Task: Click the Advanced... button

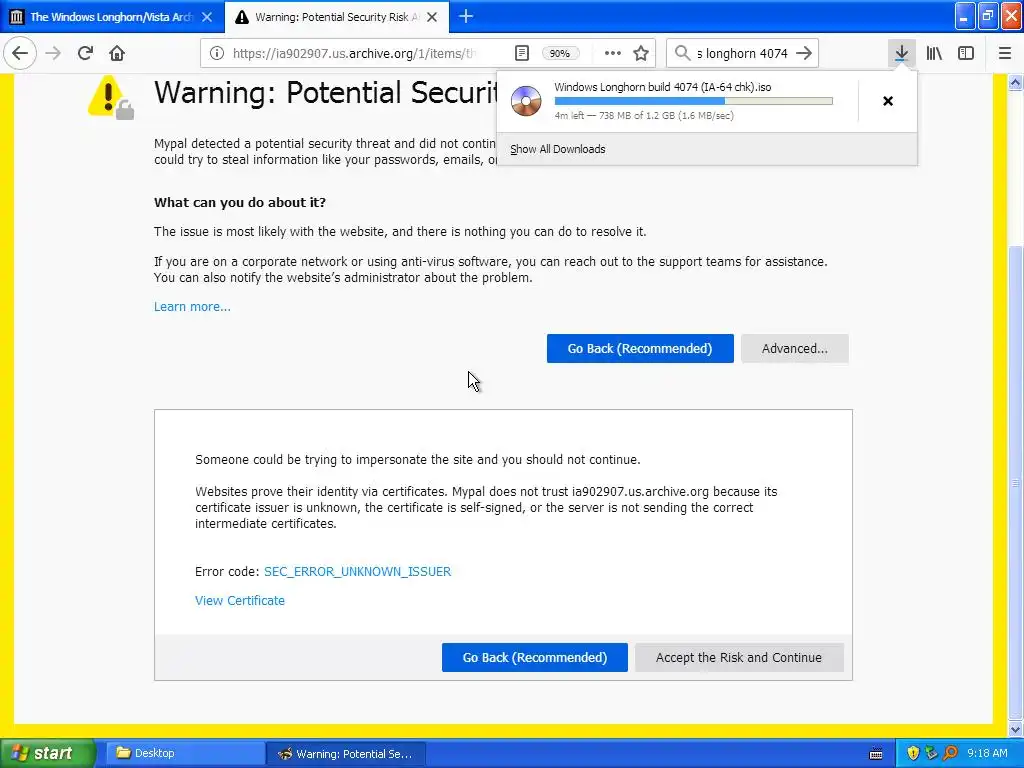Action: point(794,349)
